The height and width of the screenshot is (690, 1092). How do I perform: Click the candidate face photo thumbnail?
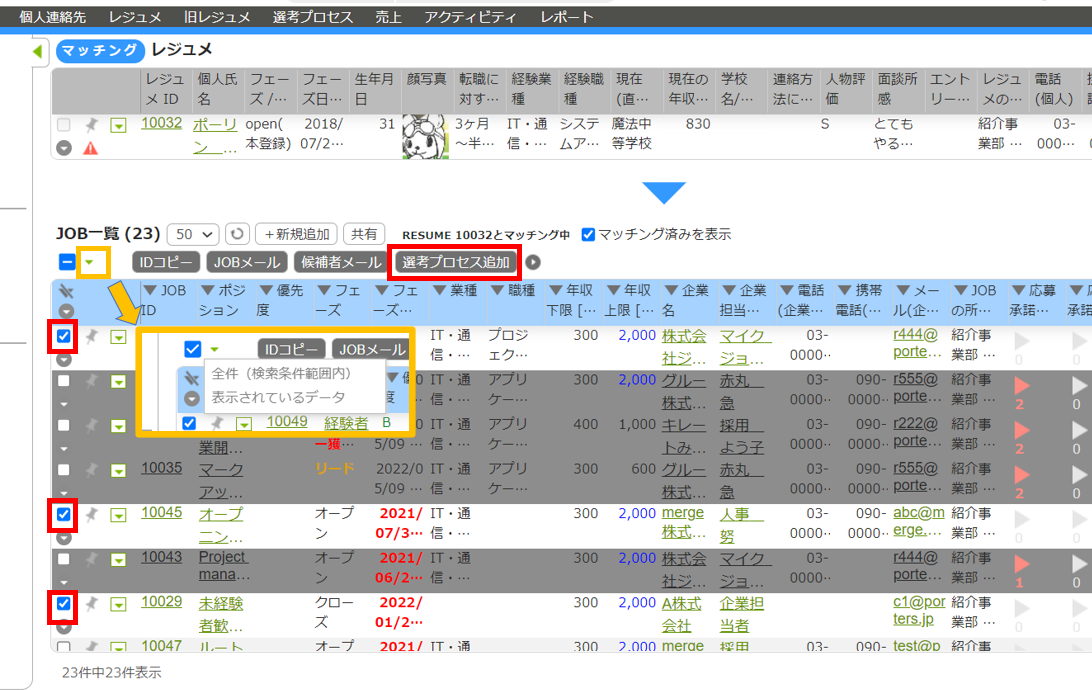424,135
